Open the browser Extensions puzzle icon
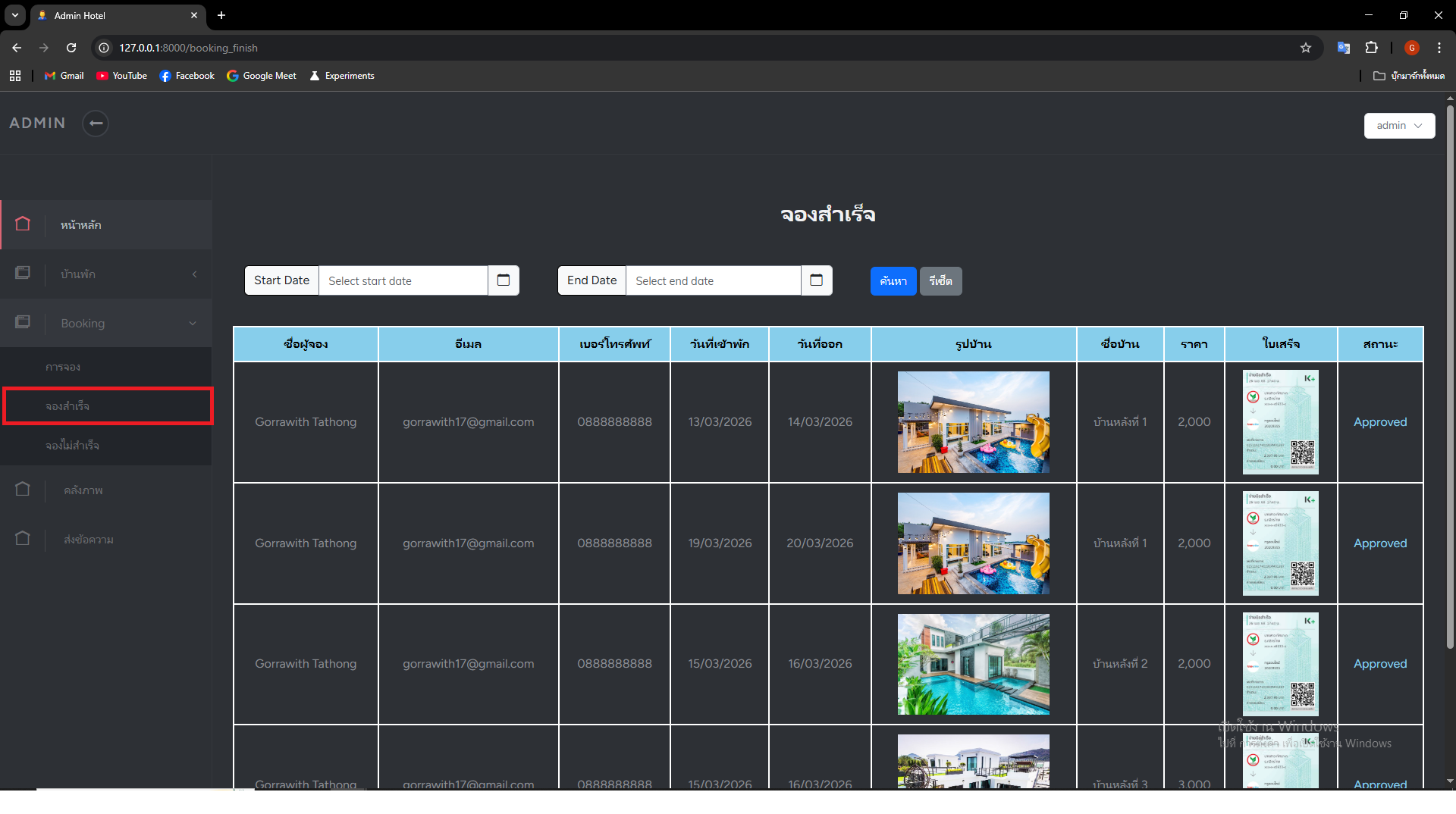The width and height of the screenshot is (1456, 814). 1372,48
